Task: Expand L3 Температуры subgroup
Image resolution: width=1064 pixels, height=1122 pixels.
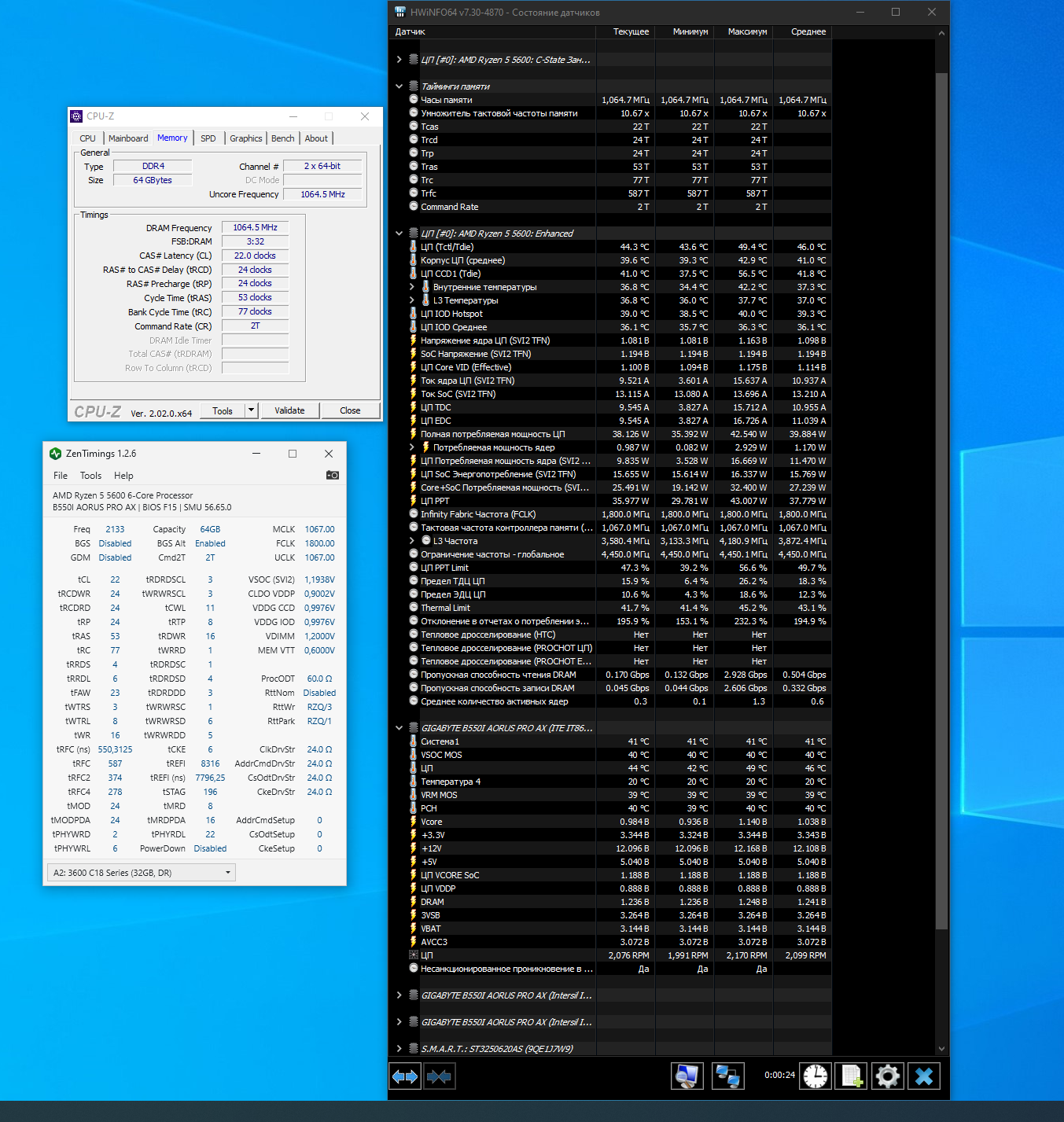Action: coord(412,300)
